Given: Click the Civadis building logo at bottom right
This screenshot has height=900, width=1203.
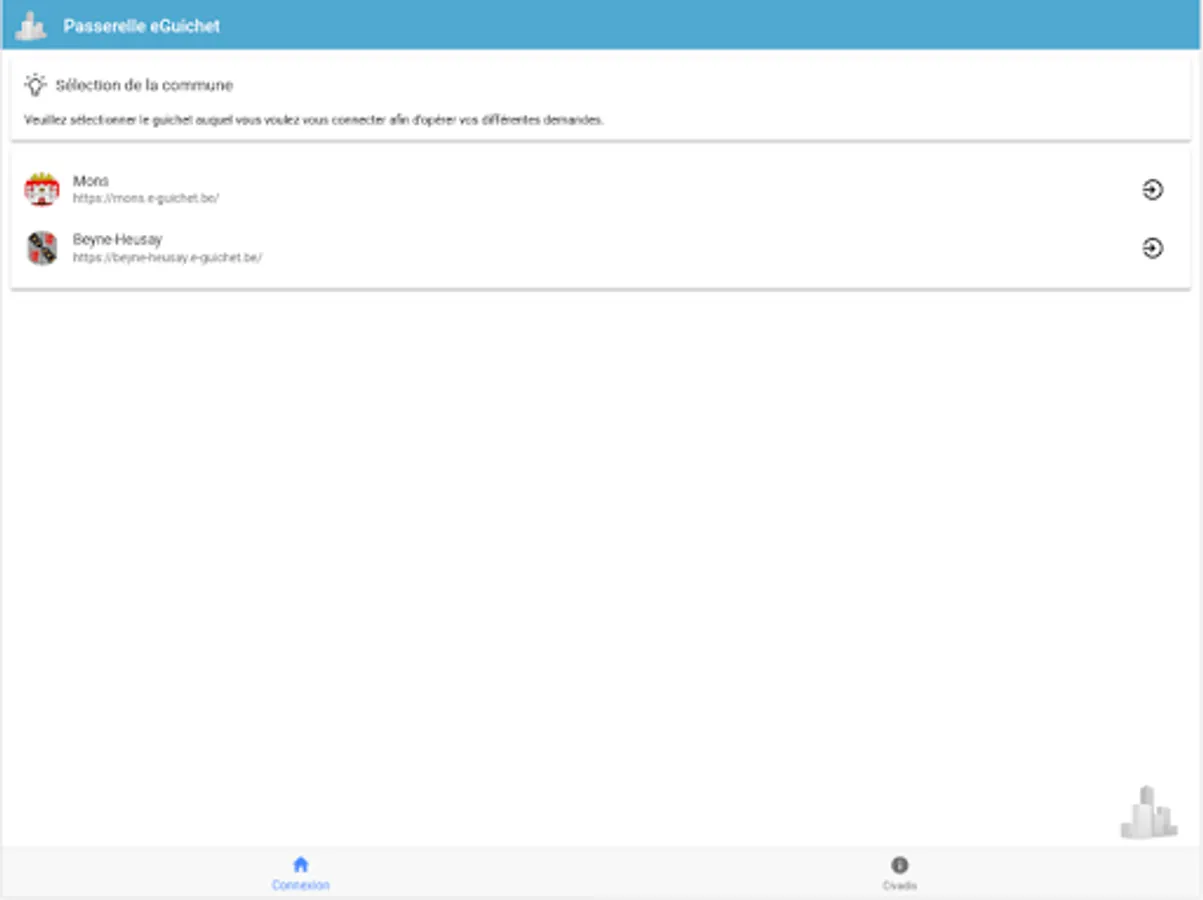Looking at the screenshot, I should point(1147,815).
